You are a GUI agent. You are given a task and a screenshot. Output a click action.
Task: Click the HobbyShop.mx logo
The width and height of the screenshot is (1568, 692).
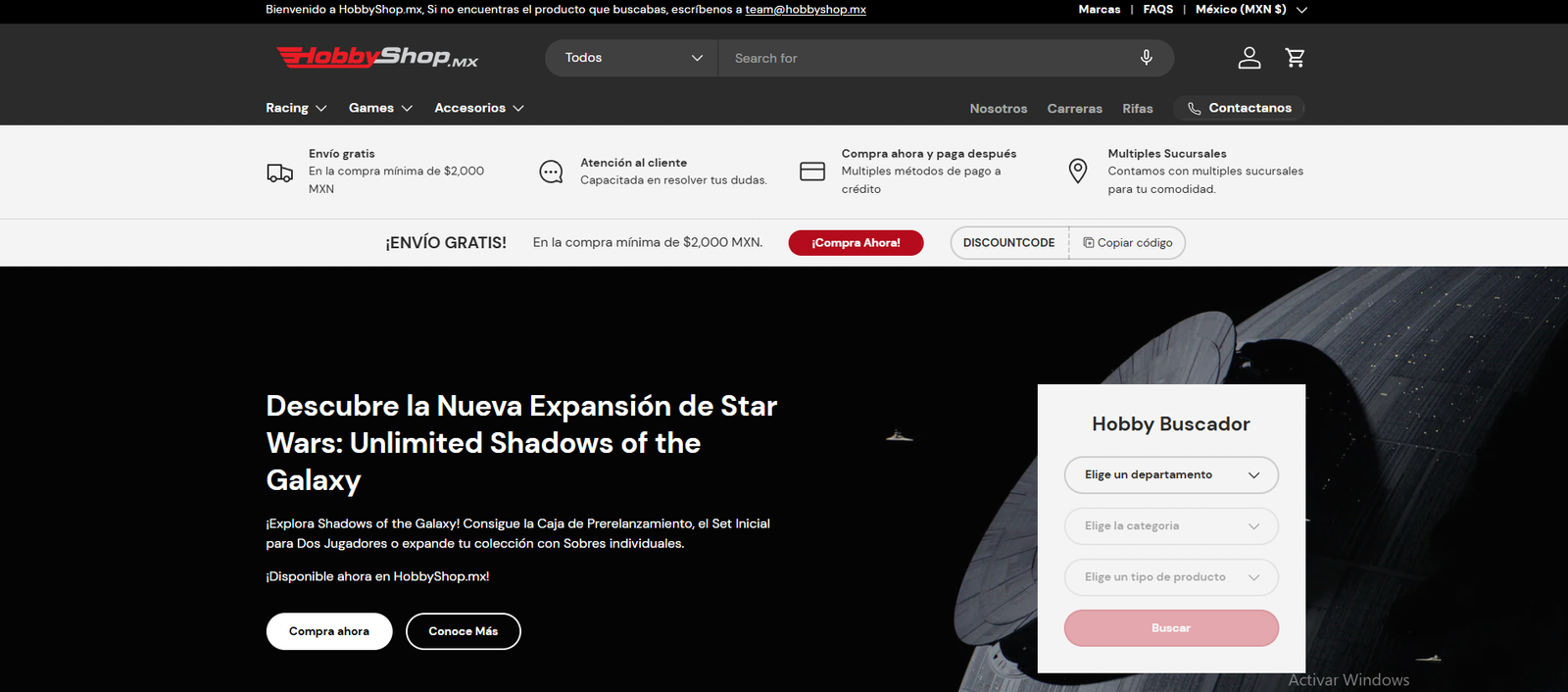[x=377, y=57]
